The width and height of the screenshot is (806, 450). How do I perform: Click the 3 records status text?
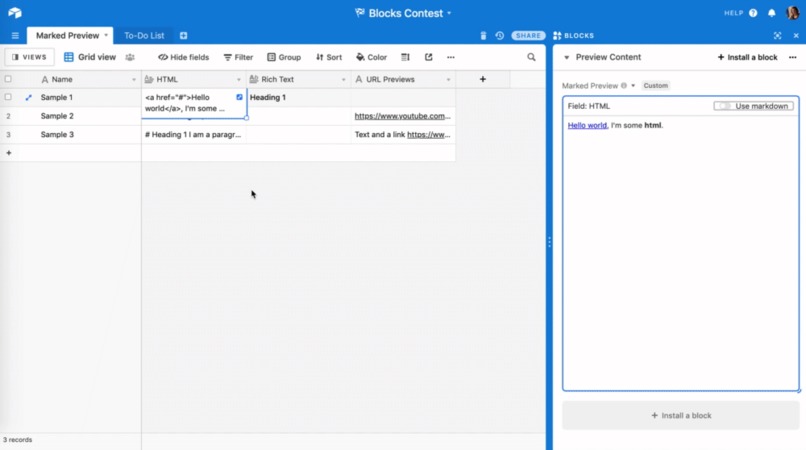pyautogui.click(x=17, y=440)
